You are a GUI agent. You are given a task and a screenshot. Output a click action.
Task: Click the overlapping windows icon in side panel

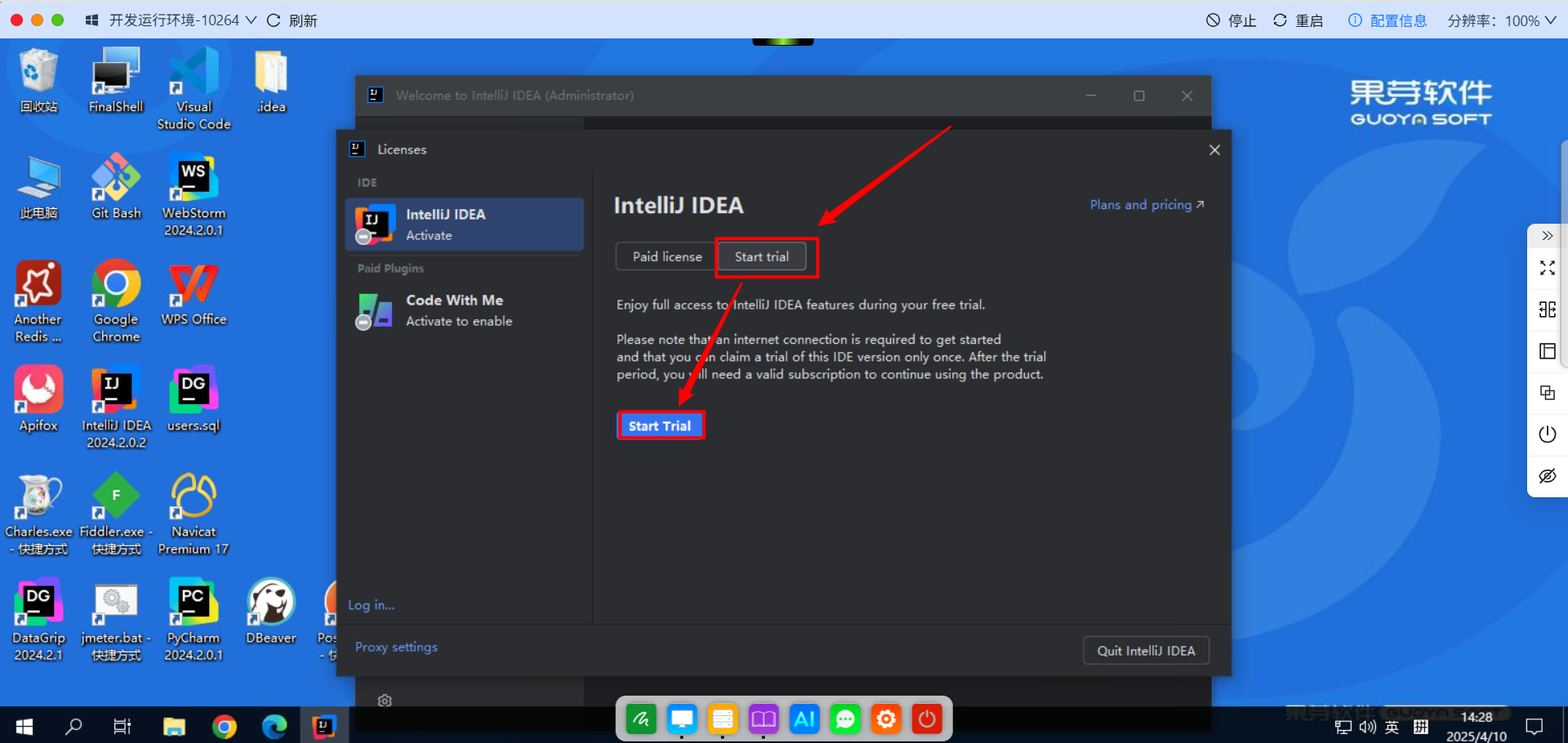(x=1547, y=393)
